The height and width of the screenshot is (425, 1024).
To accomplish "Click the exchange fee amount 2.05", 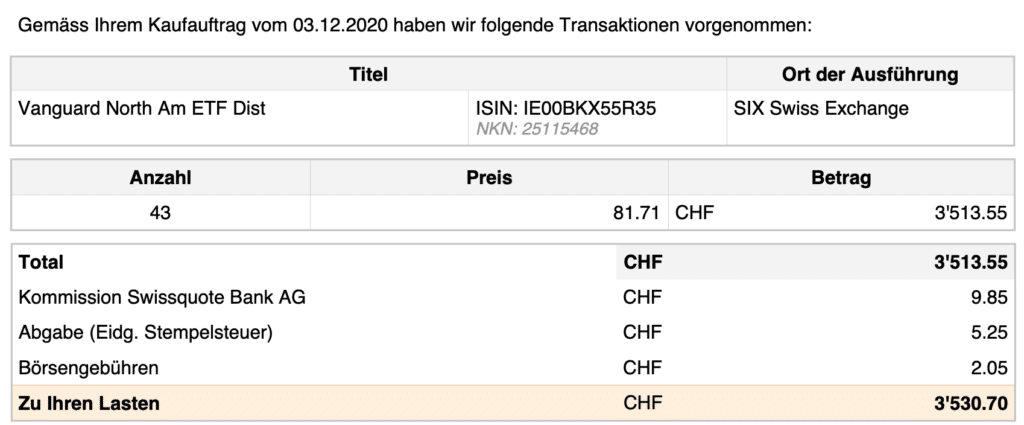I will [x=985, y=368].
